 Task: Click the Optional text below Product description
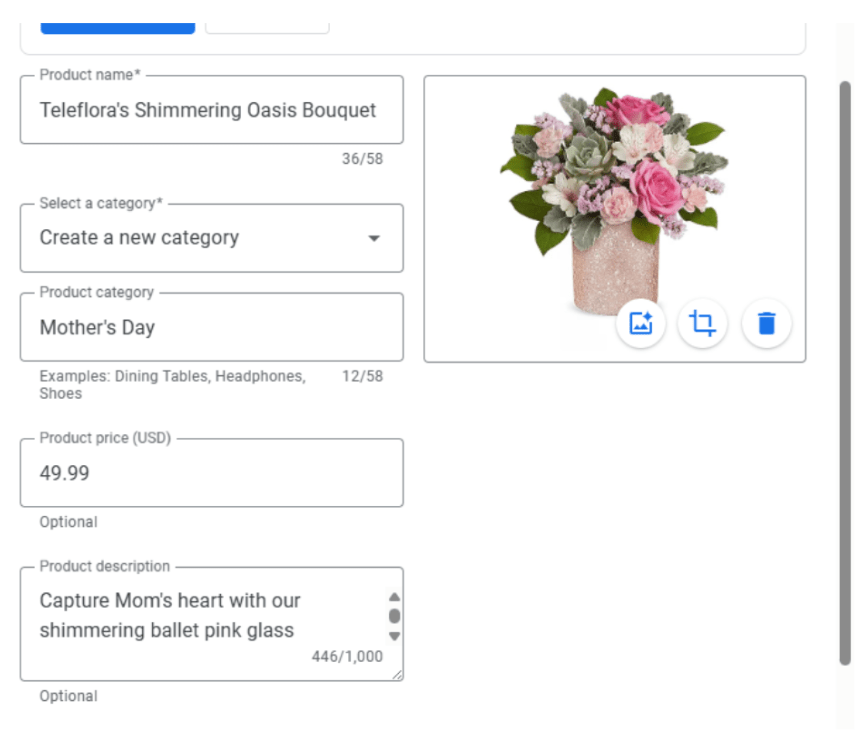tap(68, 696)
